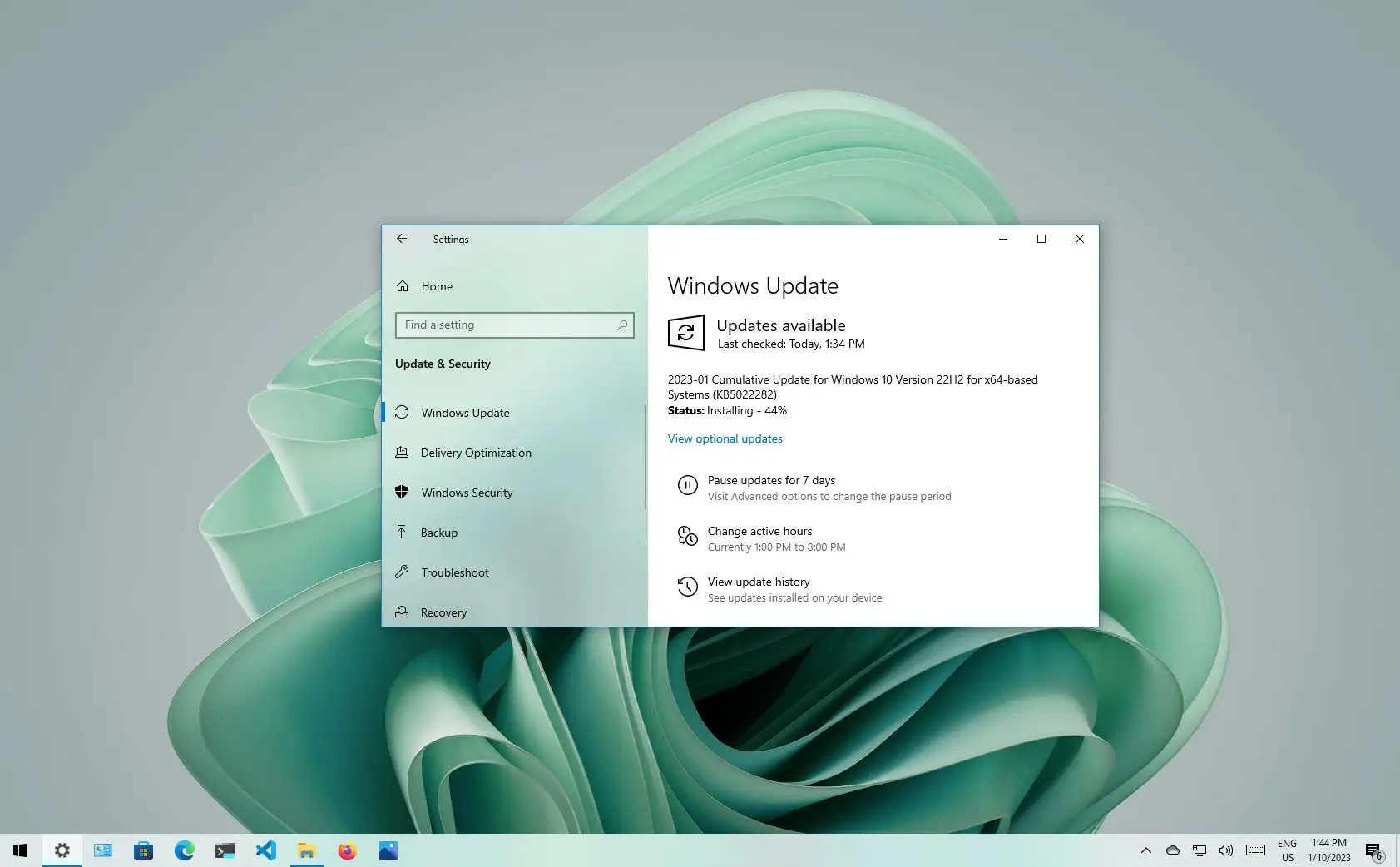Screen dimensions: 1400x867
Task: Open View optional updates link
Action: 725,438
